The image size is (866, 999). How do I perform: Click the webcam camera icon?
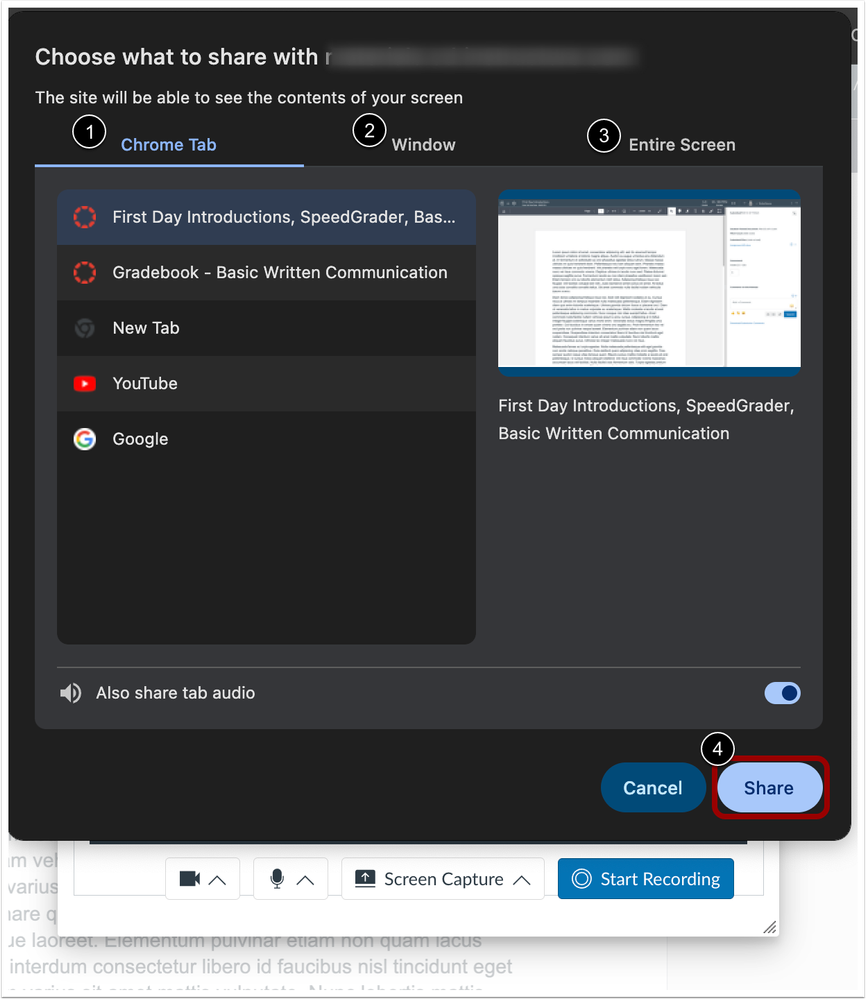coord(190,879)
